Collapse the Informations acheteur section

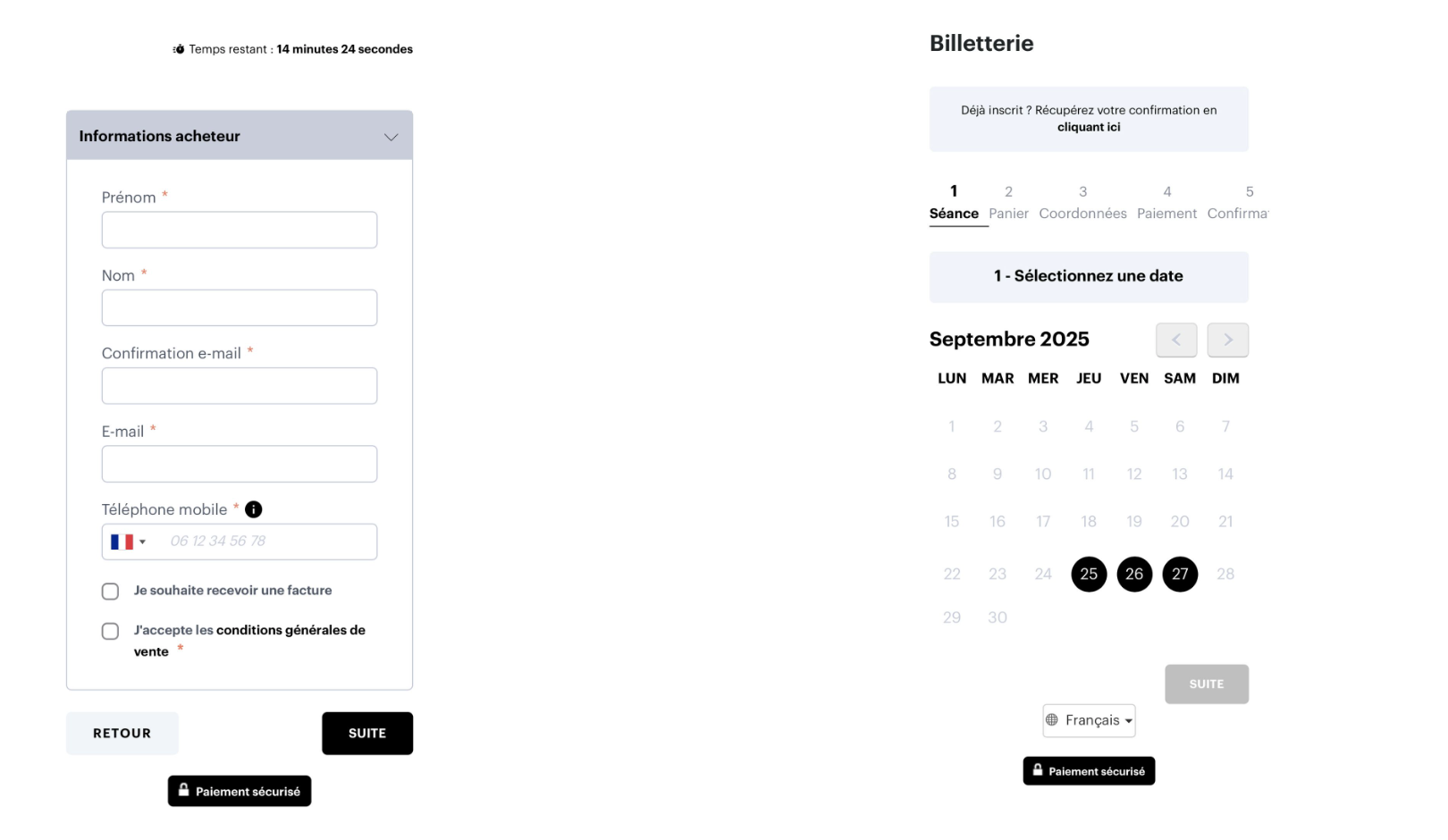[391, 137]
